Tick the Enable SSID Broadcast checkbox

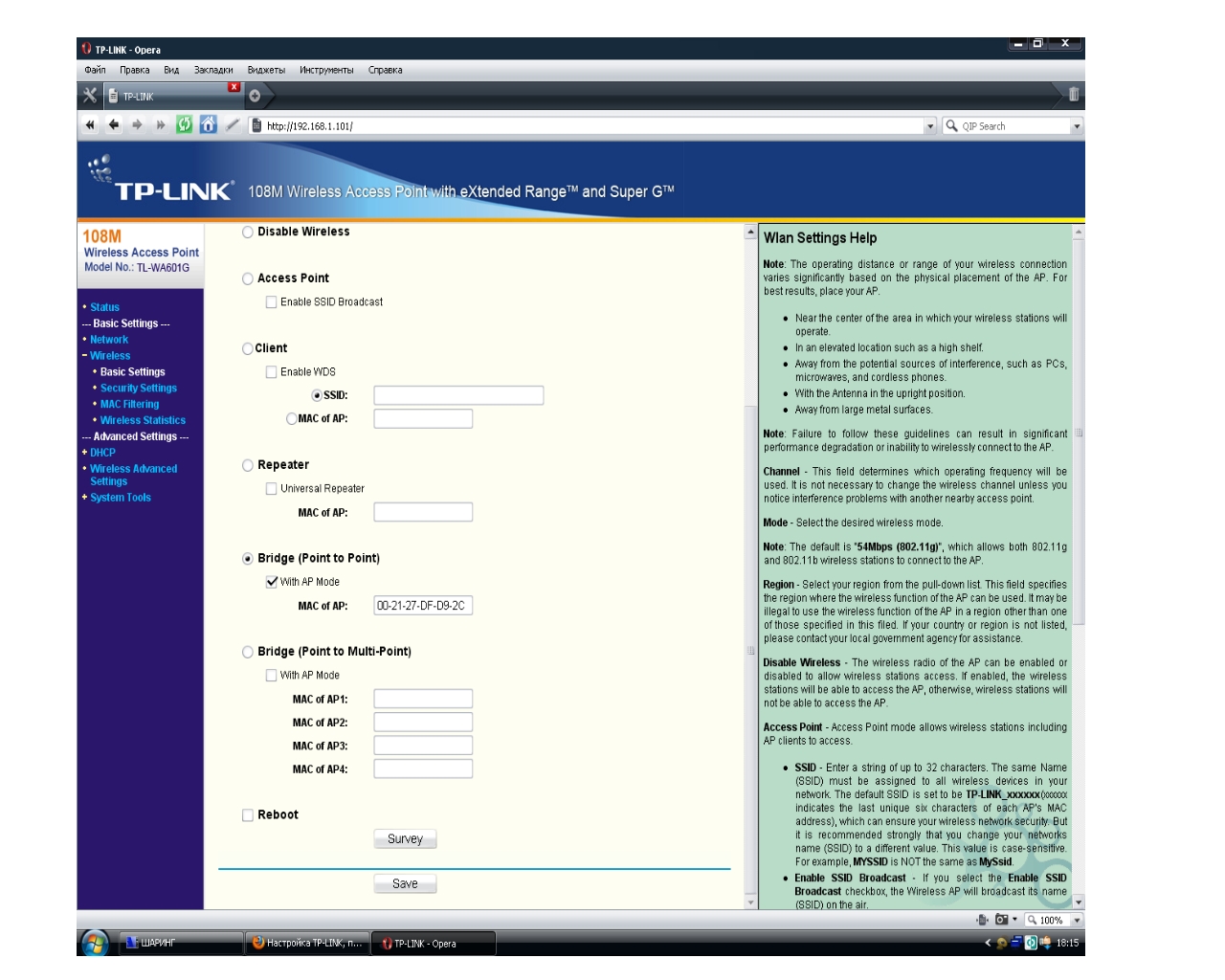pos(271,302)
